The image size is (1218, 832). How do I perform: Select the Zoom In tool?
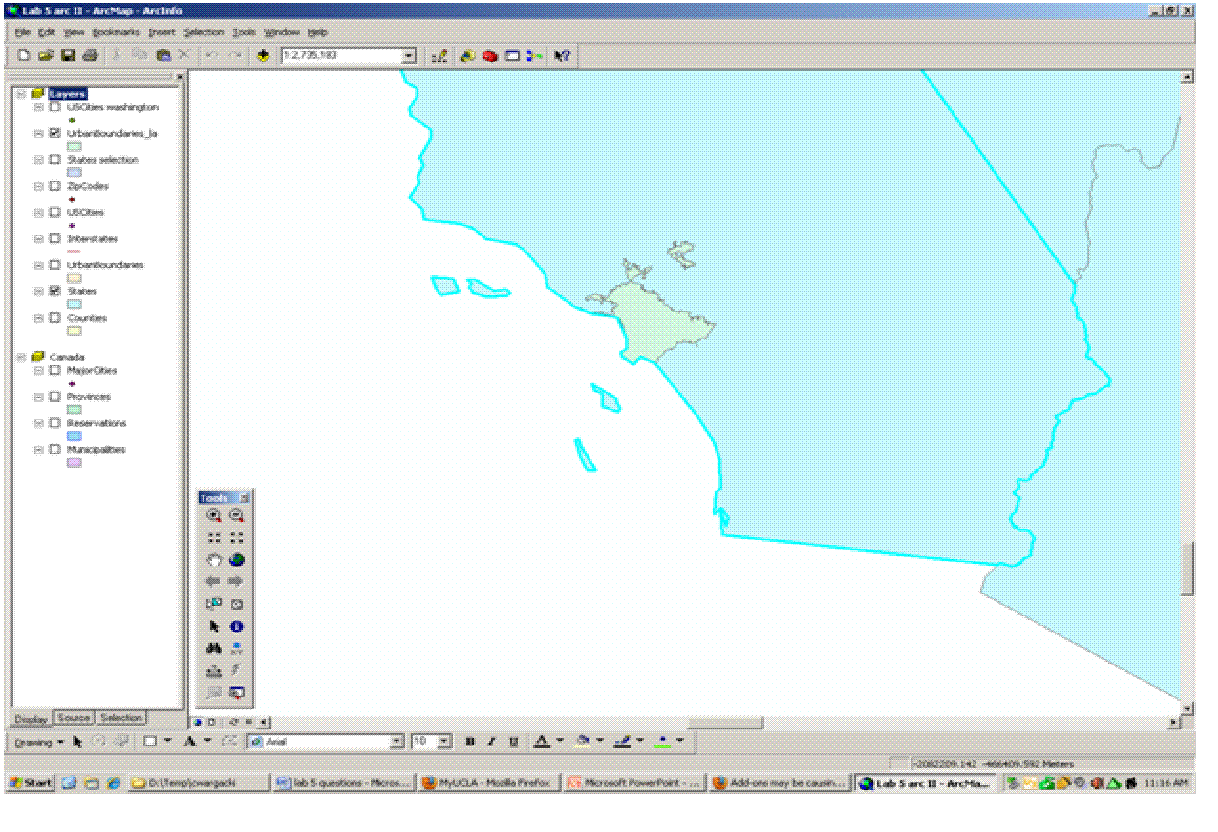point(212,515)
